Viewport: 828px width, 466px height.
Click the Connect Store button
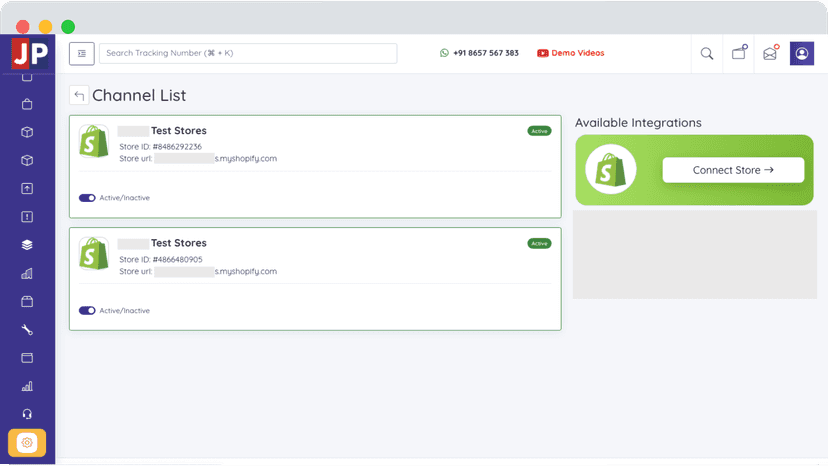[733, 170]
